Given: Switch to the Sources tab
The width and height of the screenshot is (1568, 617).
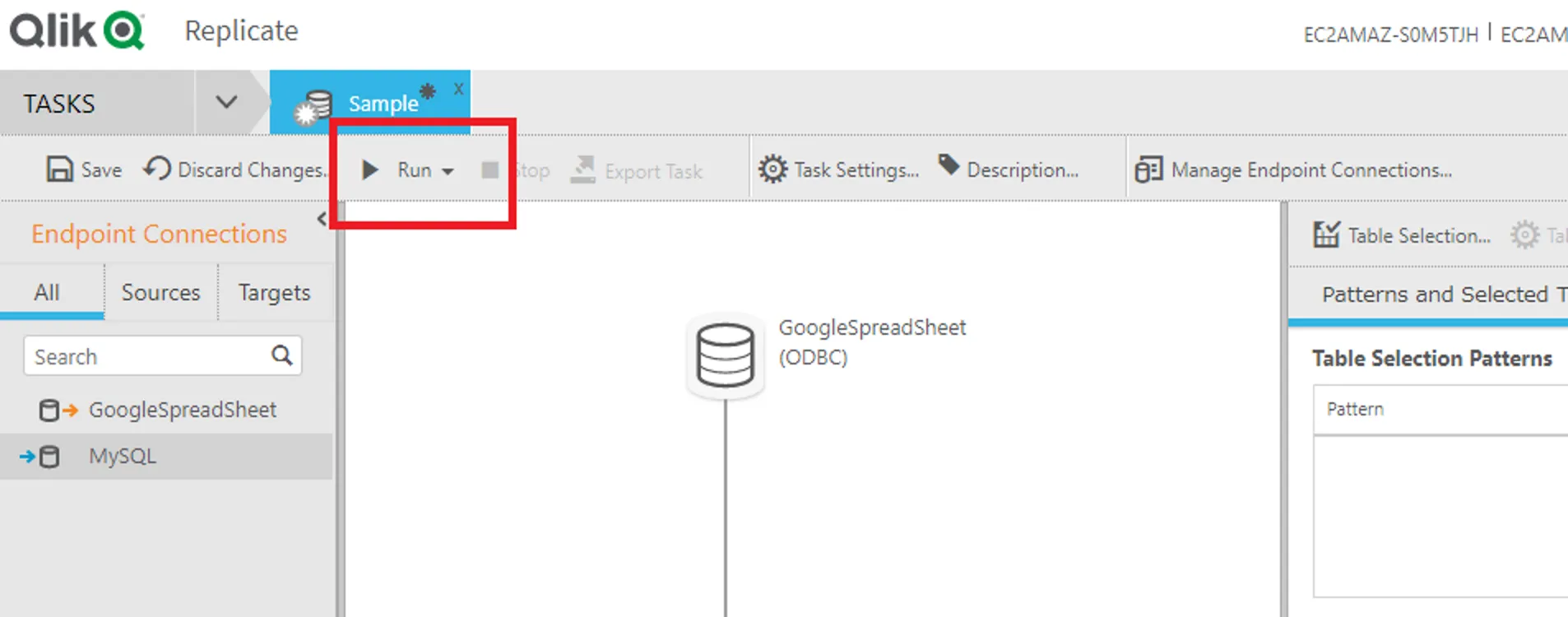Looking at the screenshot, I should (x=160, y=293).
